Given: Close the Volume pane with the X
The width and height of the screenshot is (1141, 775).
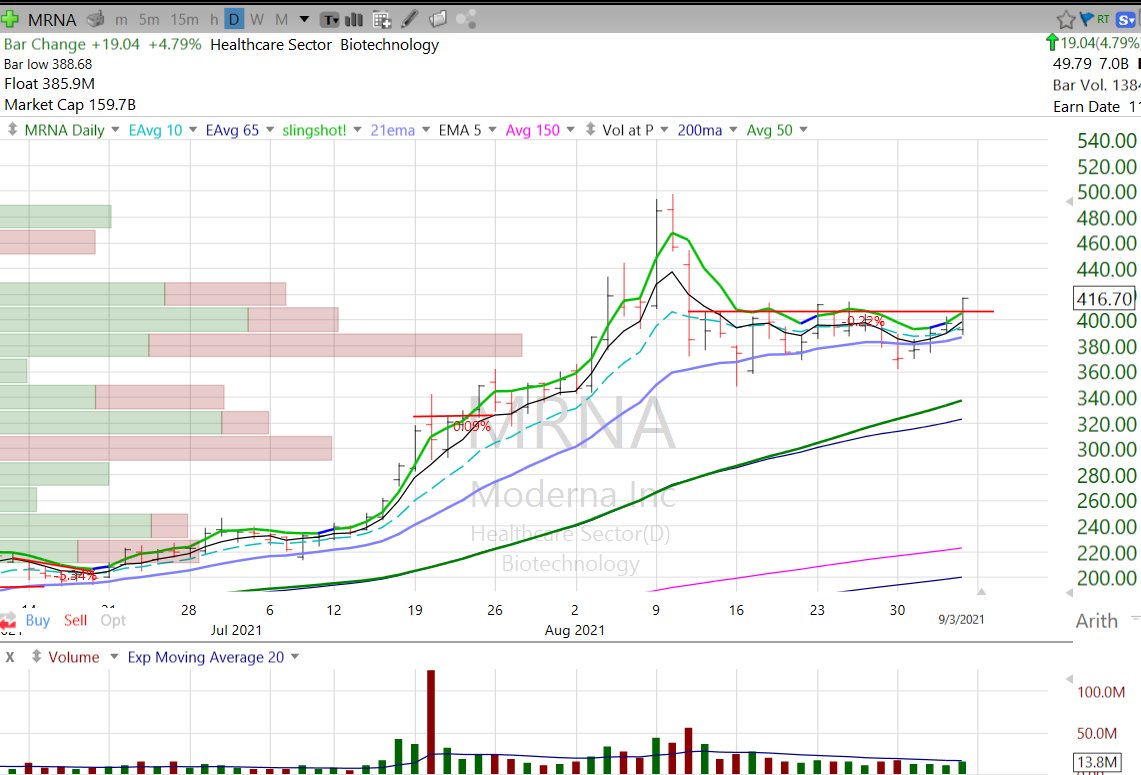Looking at the screenshot, I should 10,656.
